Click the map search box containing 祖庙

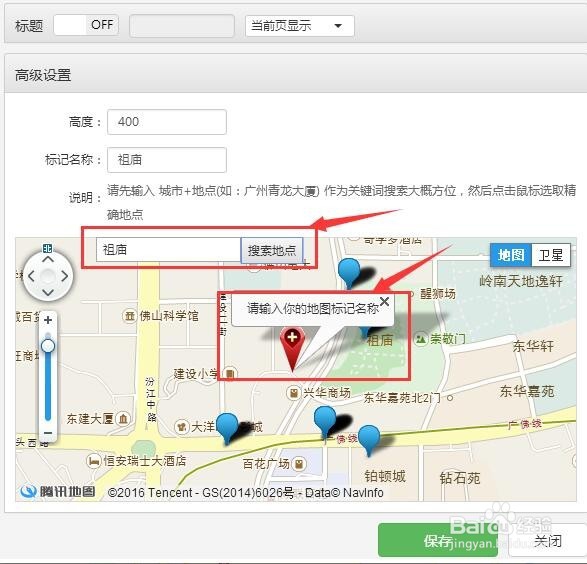pos(168,249)
